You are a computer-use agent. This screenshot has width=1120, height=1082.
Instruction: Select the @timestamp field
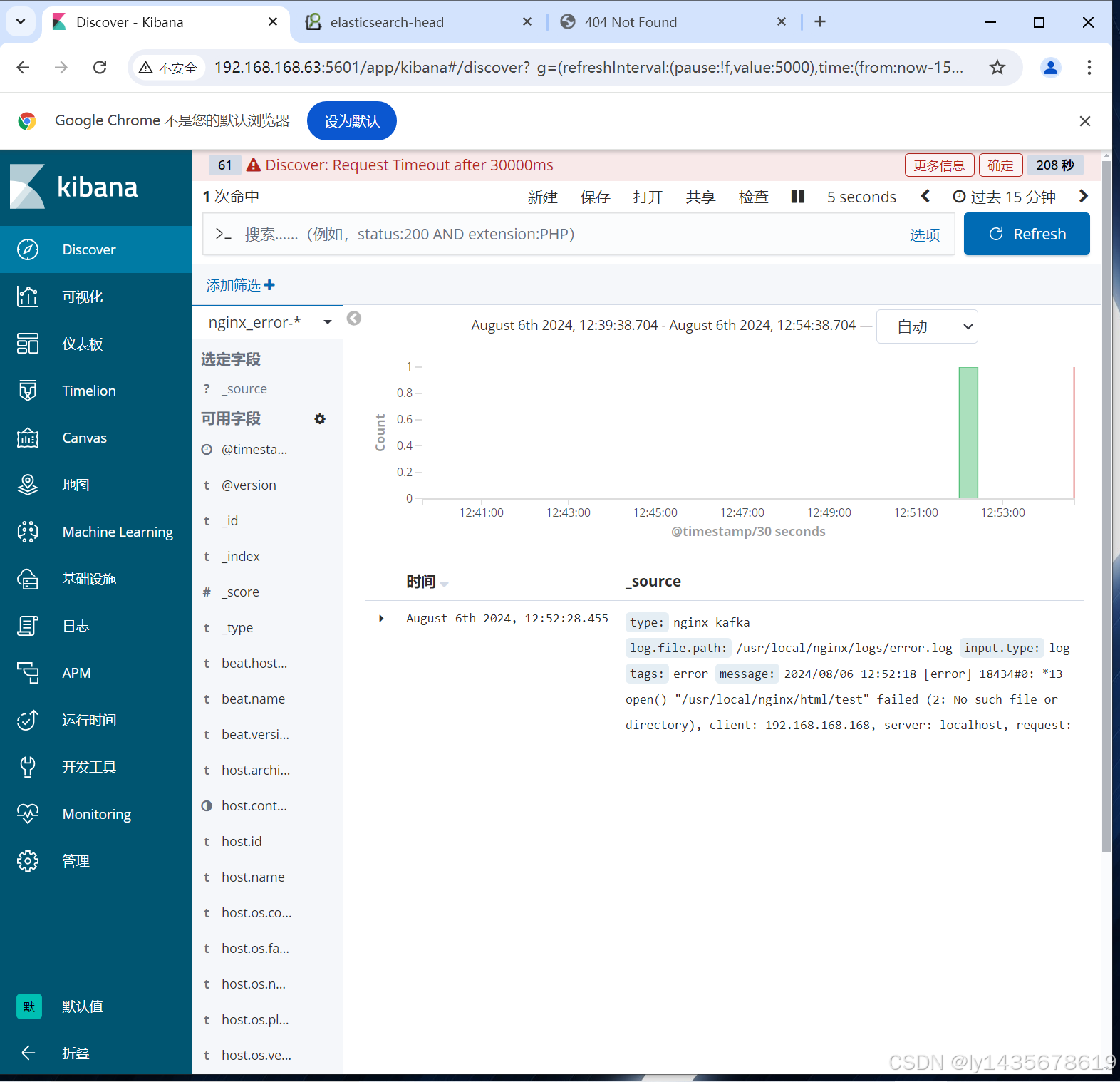point(254,450)
